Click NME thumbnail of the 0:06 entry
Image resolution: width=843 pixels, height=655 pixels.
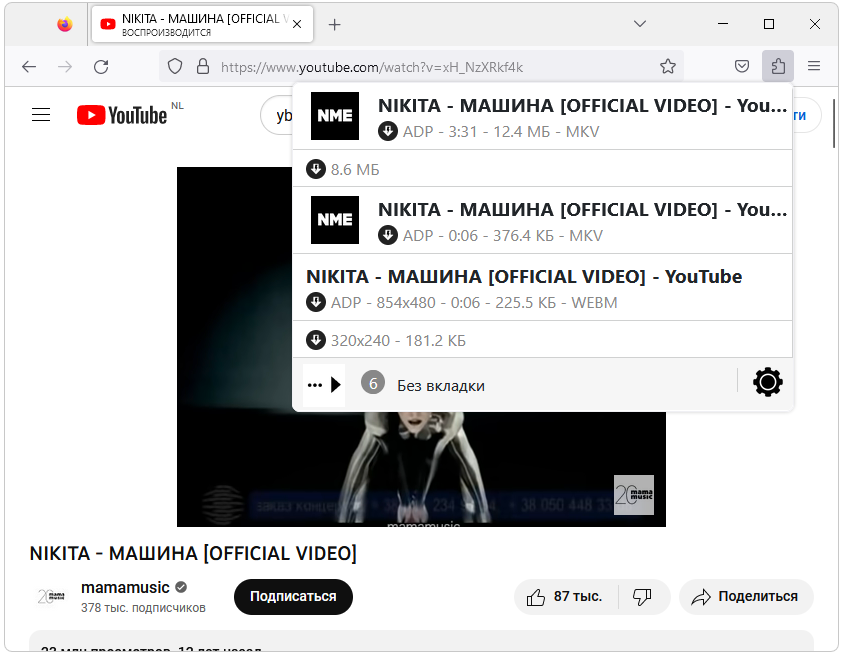[335, 220]
